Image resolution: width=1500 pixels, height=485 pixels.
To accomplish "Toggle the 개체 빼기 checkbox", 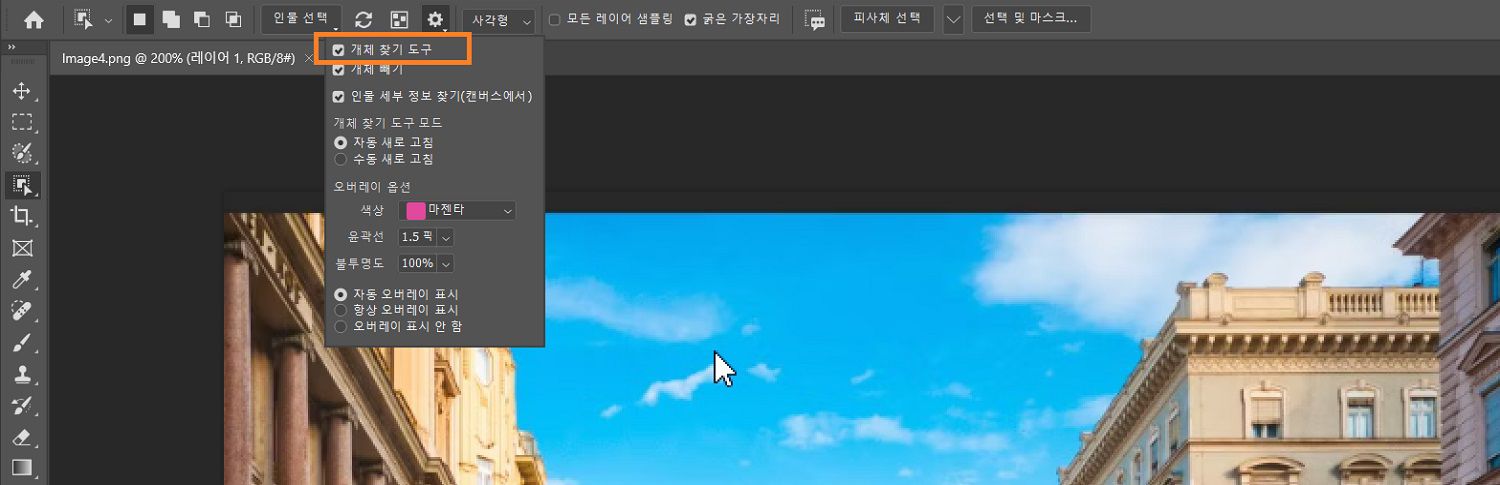I will tap(339, 70).
